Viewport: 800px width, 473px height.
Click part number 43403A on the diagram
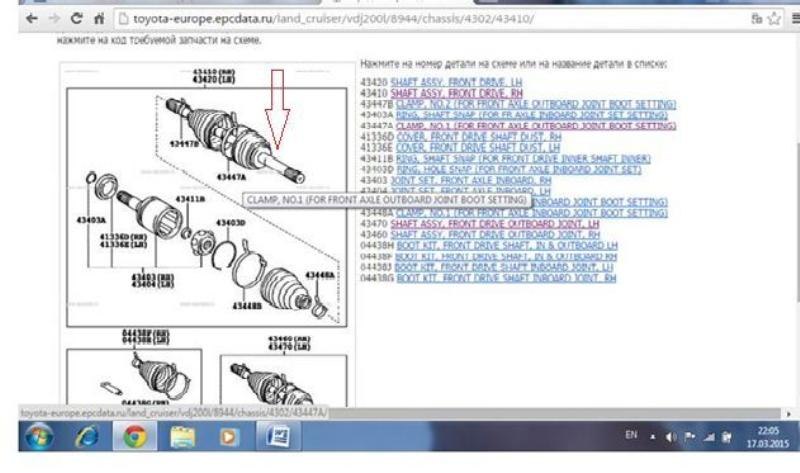tap(91, 220)
